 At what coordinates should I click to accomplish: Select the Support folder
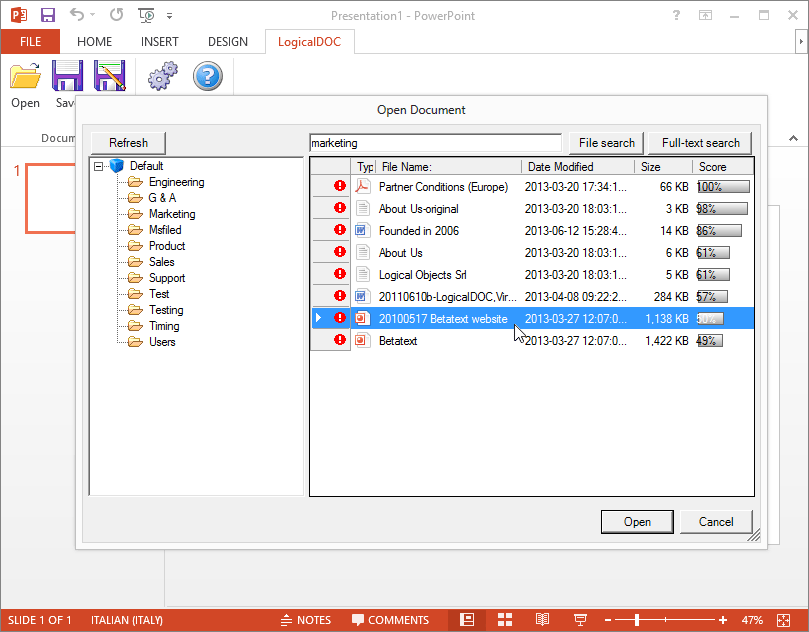(167, 278)
